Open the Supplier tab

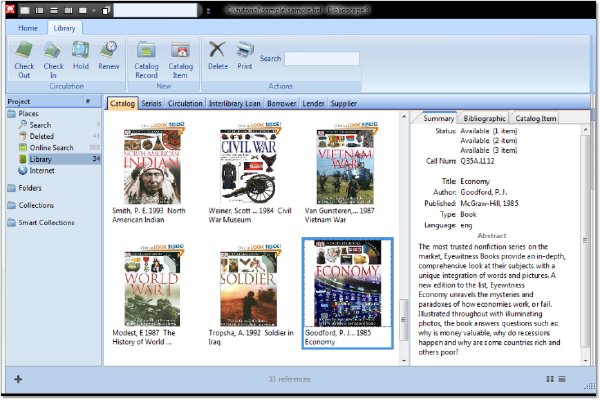point(344,103)
